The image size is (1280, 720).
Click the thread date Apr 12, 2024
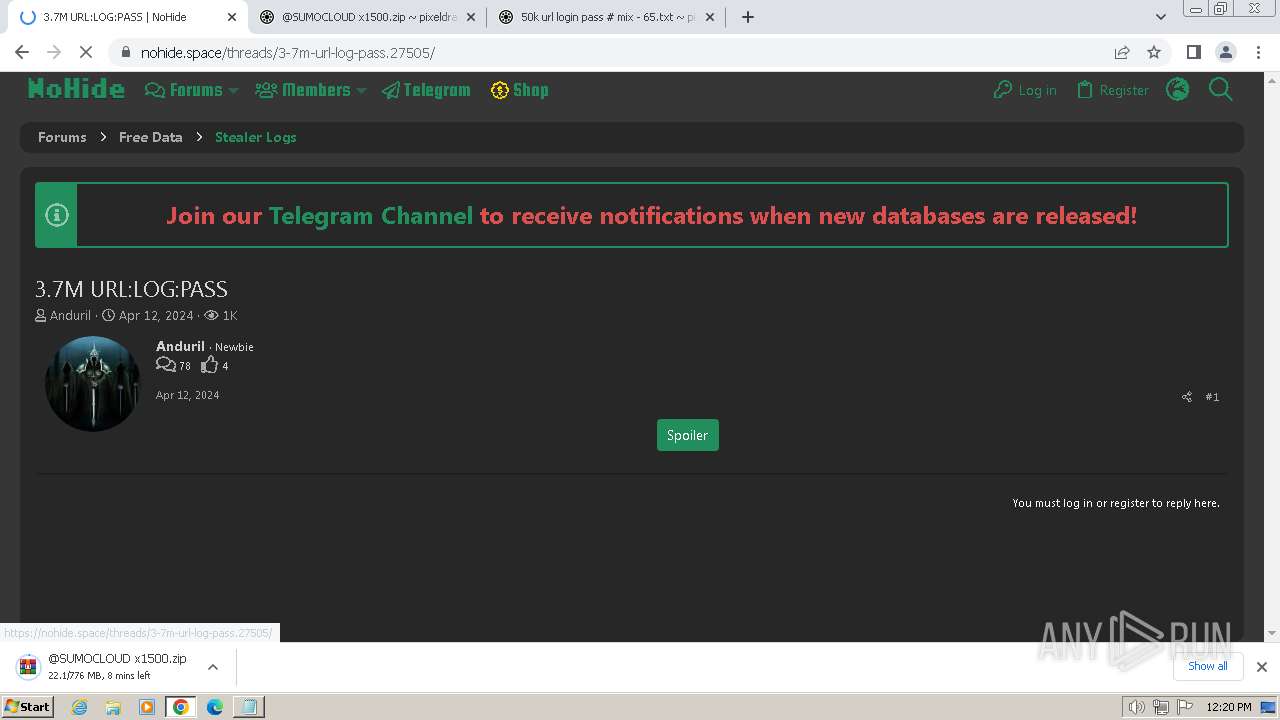(x=156, y=315)
